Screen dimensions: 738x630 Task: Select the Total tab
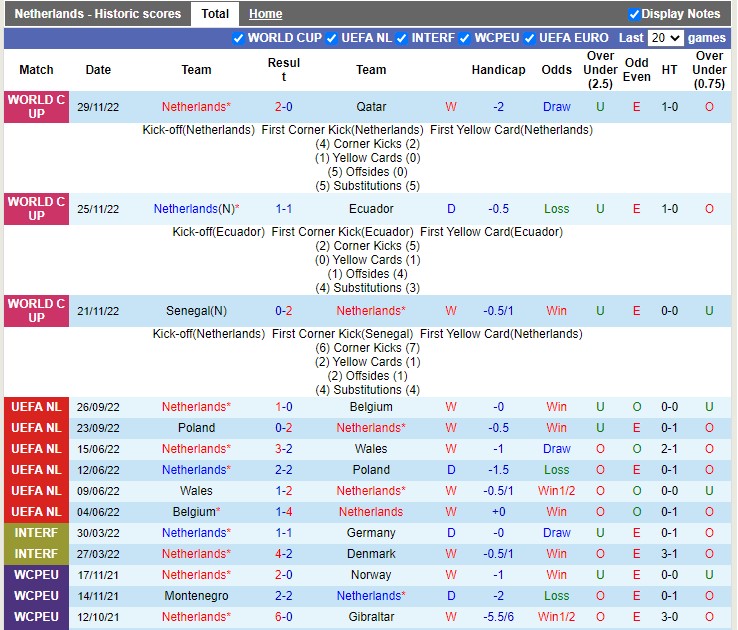(215, 14)
